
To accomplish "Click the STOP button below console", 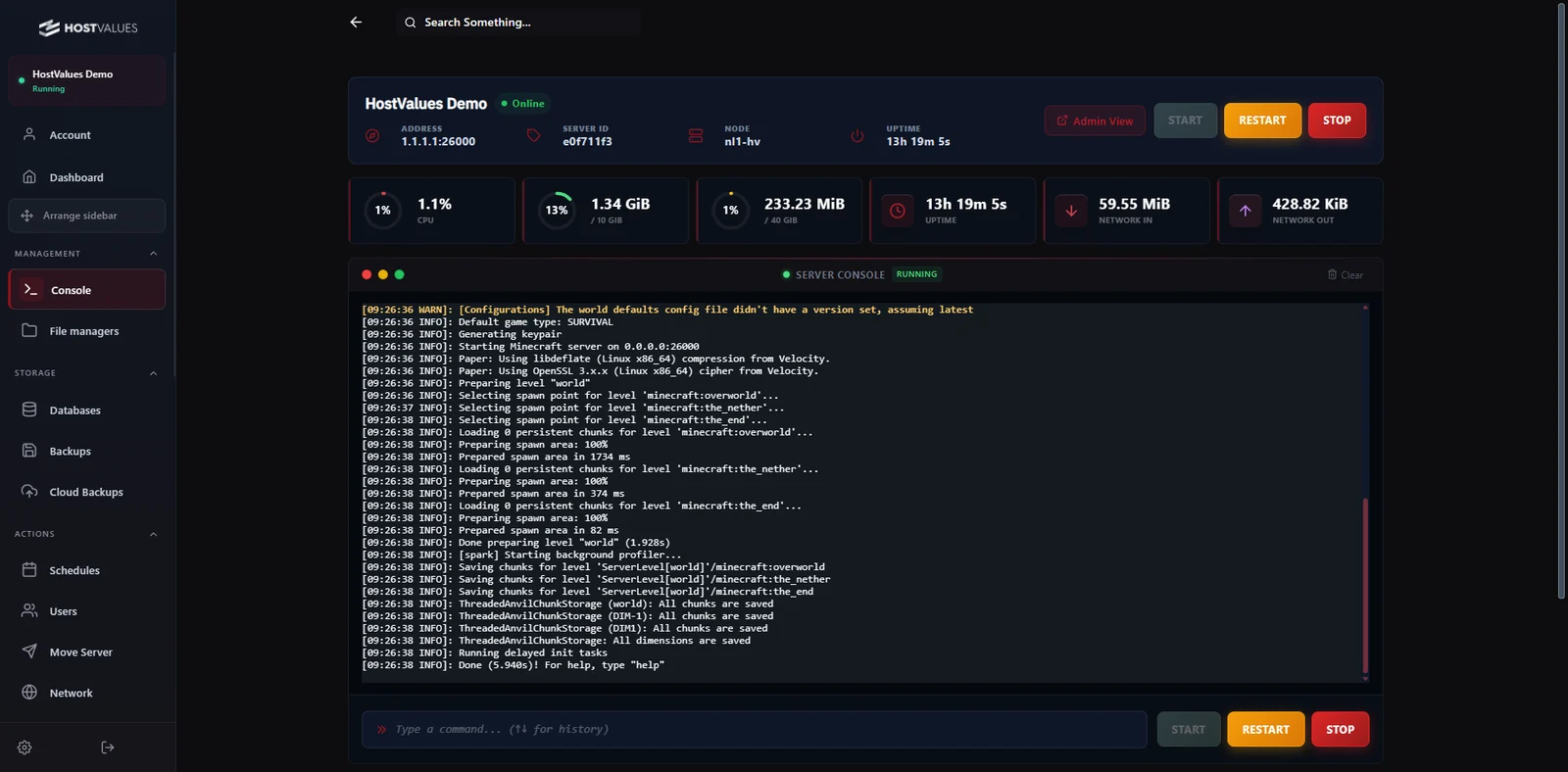I will coord(1341,730).
